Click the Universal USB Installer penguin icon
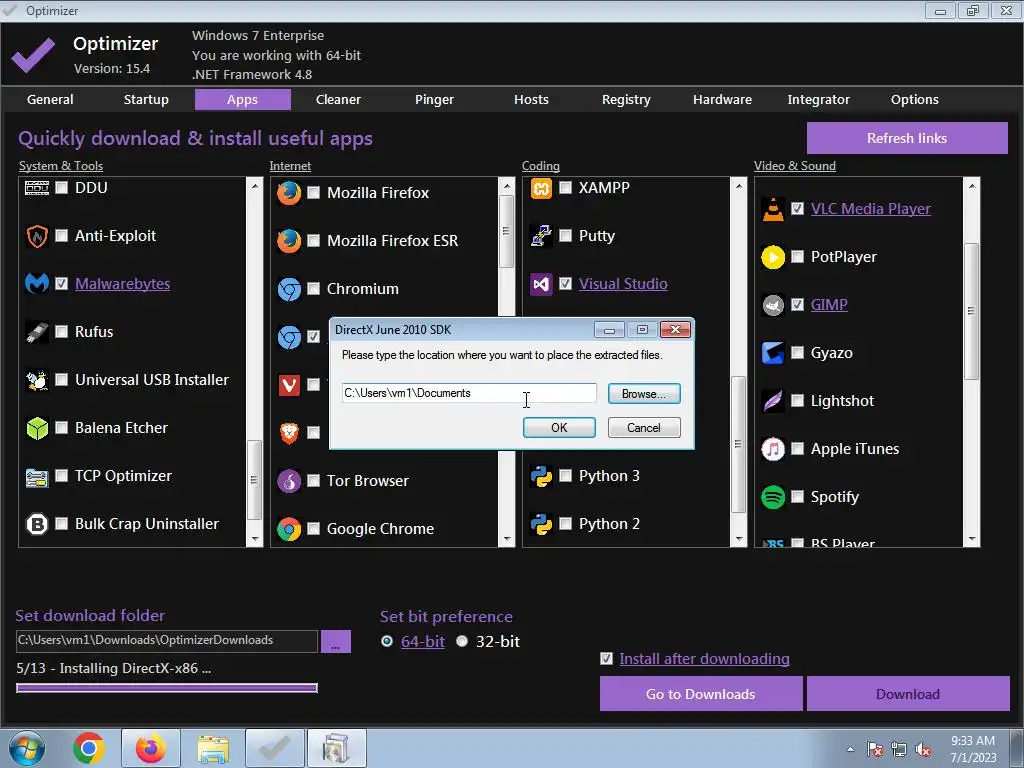 [37, 379]
